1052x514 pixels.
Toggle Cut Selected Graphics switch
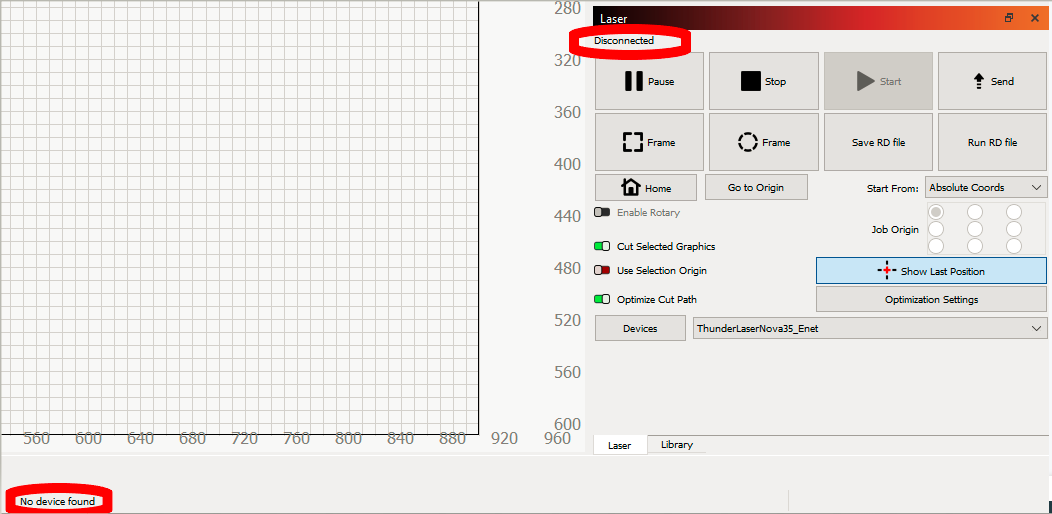pos(602,246)
